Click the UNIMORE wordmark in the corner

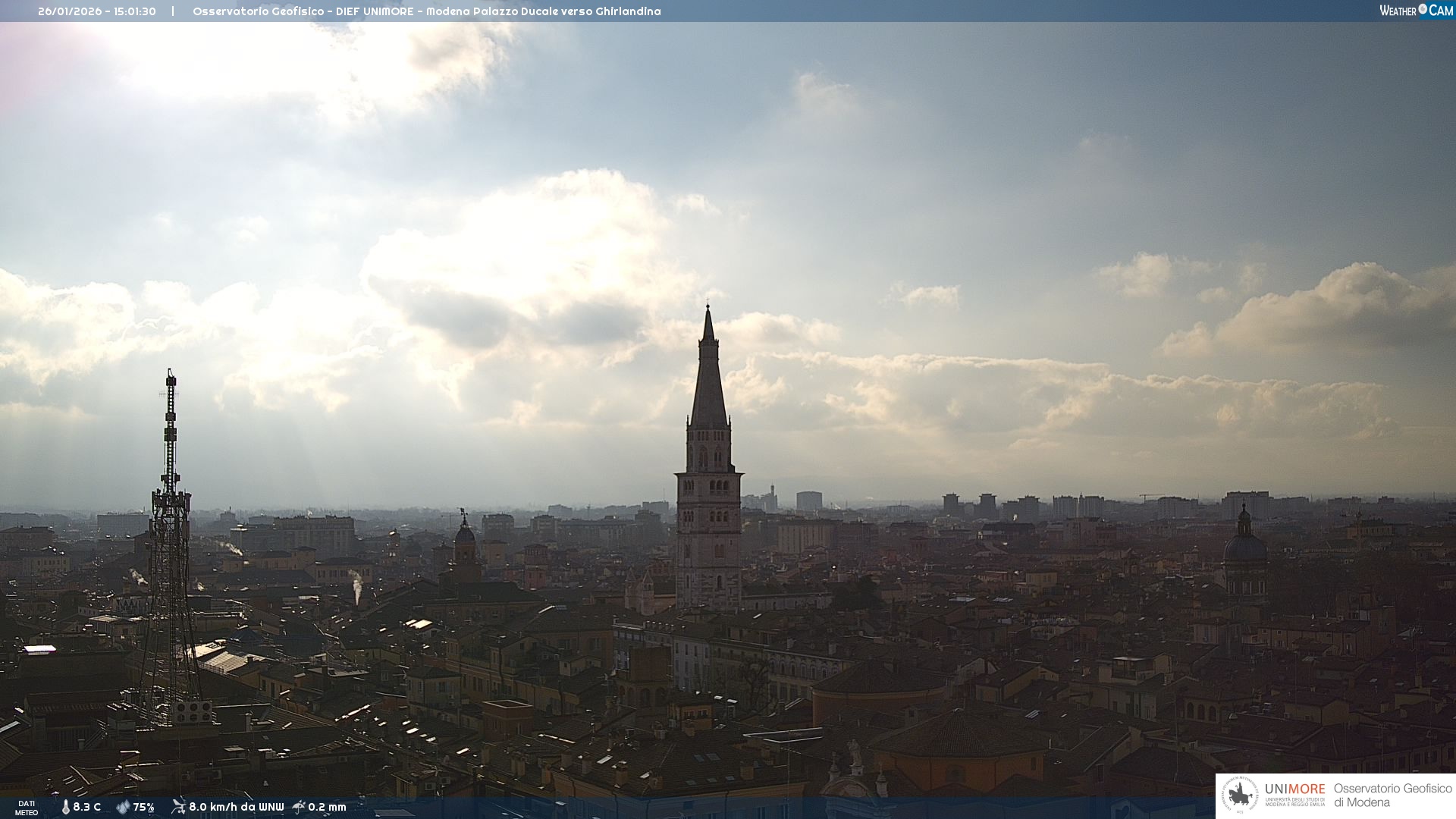(1294, 789)
